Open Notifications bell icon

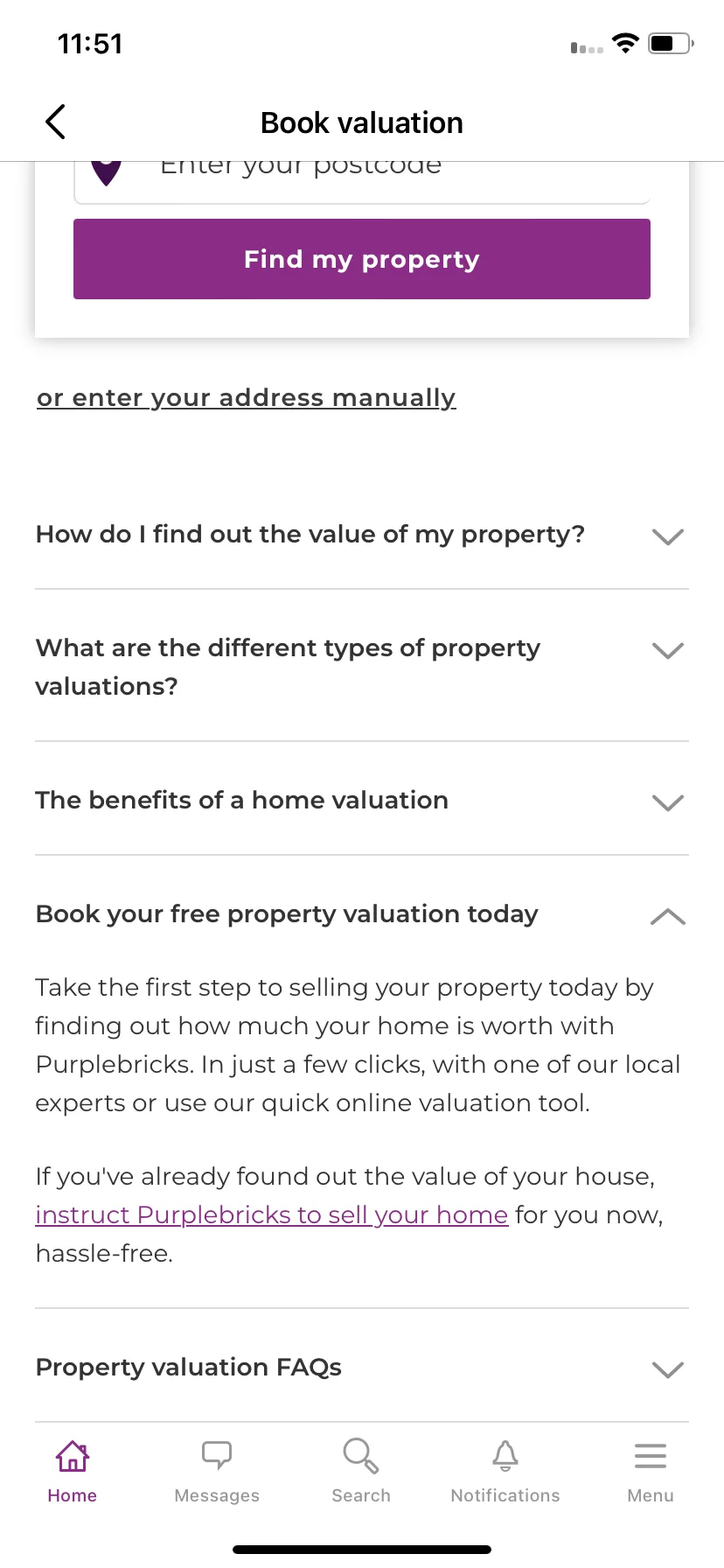pyautogui.click(x=505, y=1456)
